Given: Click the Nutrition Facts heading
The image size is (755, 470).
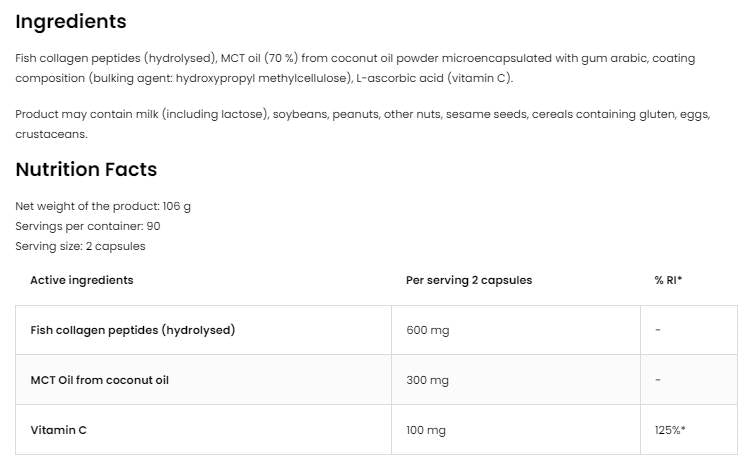Looking at the screenshot, I should click(86, 169).
